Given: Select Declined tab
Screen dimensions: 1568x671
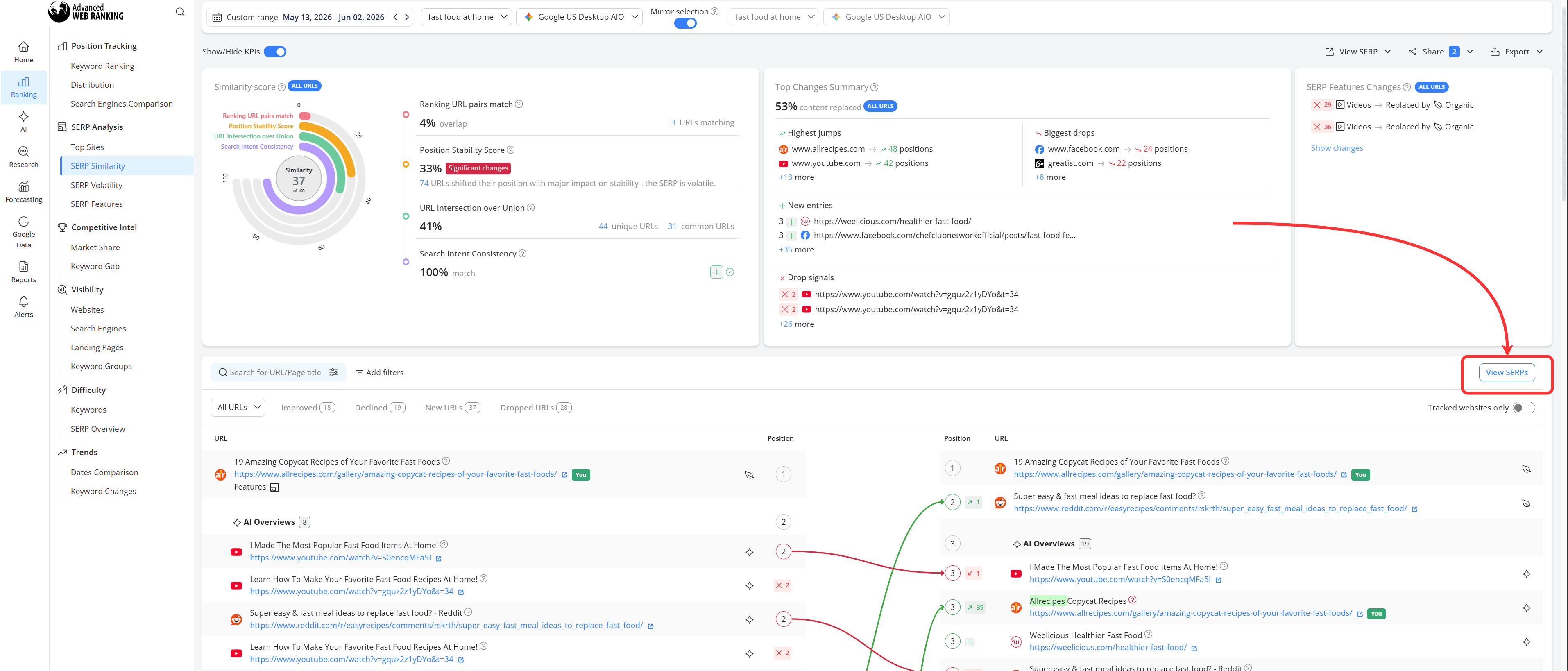Looking at the screenshot, I should tap(380, 408).
